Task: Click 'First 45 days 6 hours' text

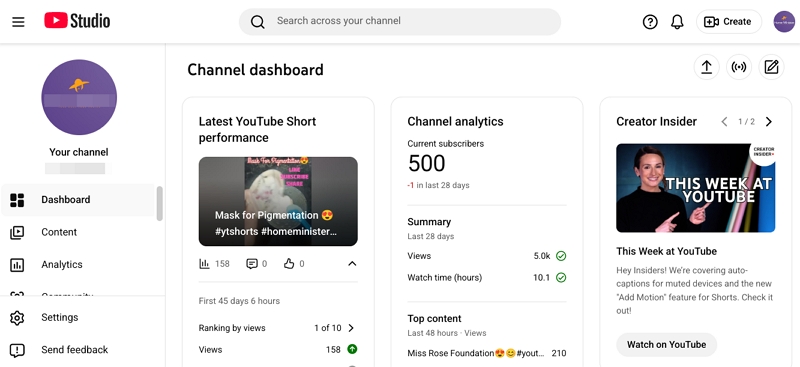Action: 239,301
